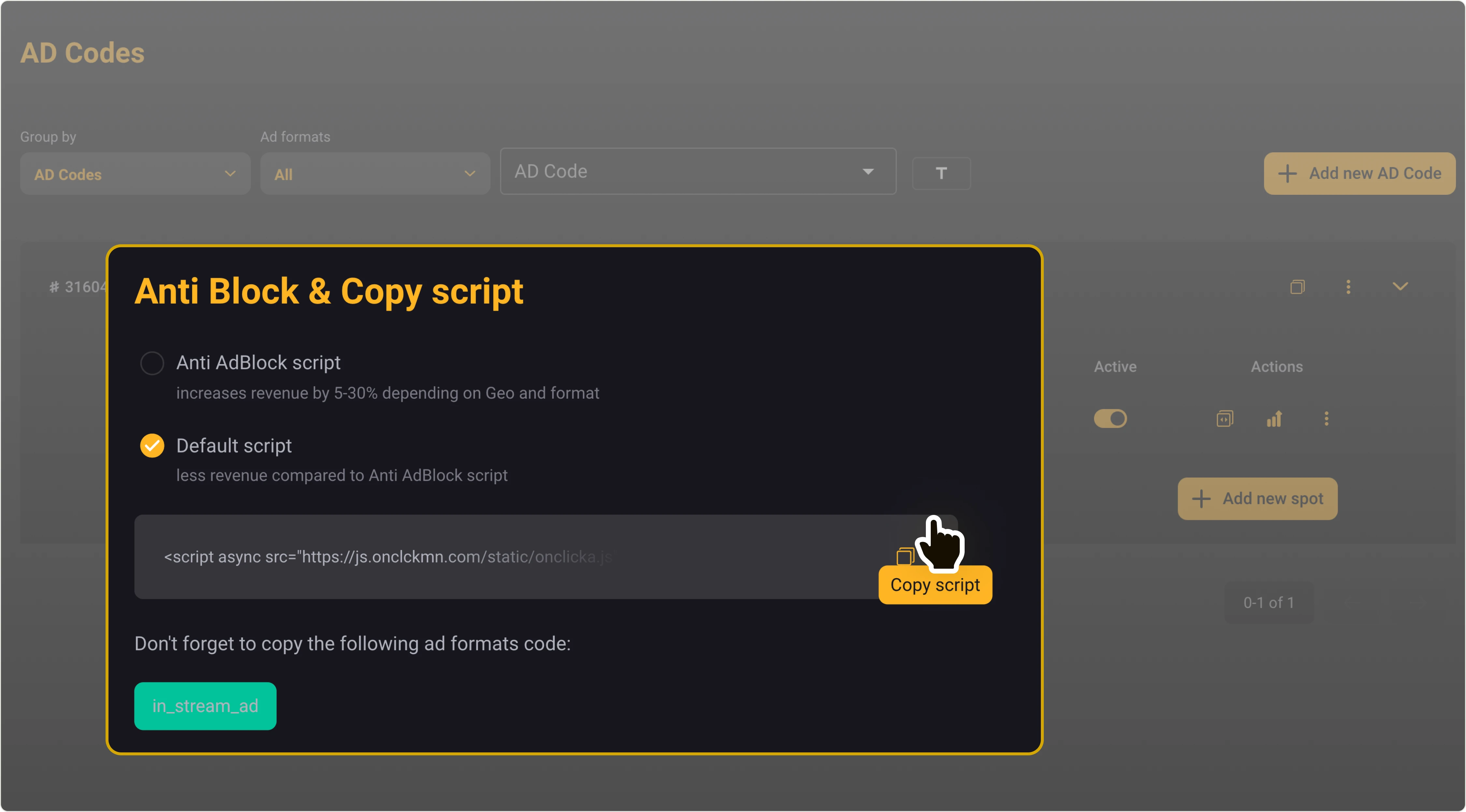This screenshot has height=812, width=1466.
Task: Select the in_stream_ad format tag
Action: [x=205, y=705]
